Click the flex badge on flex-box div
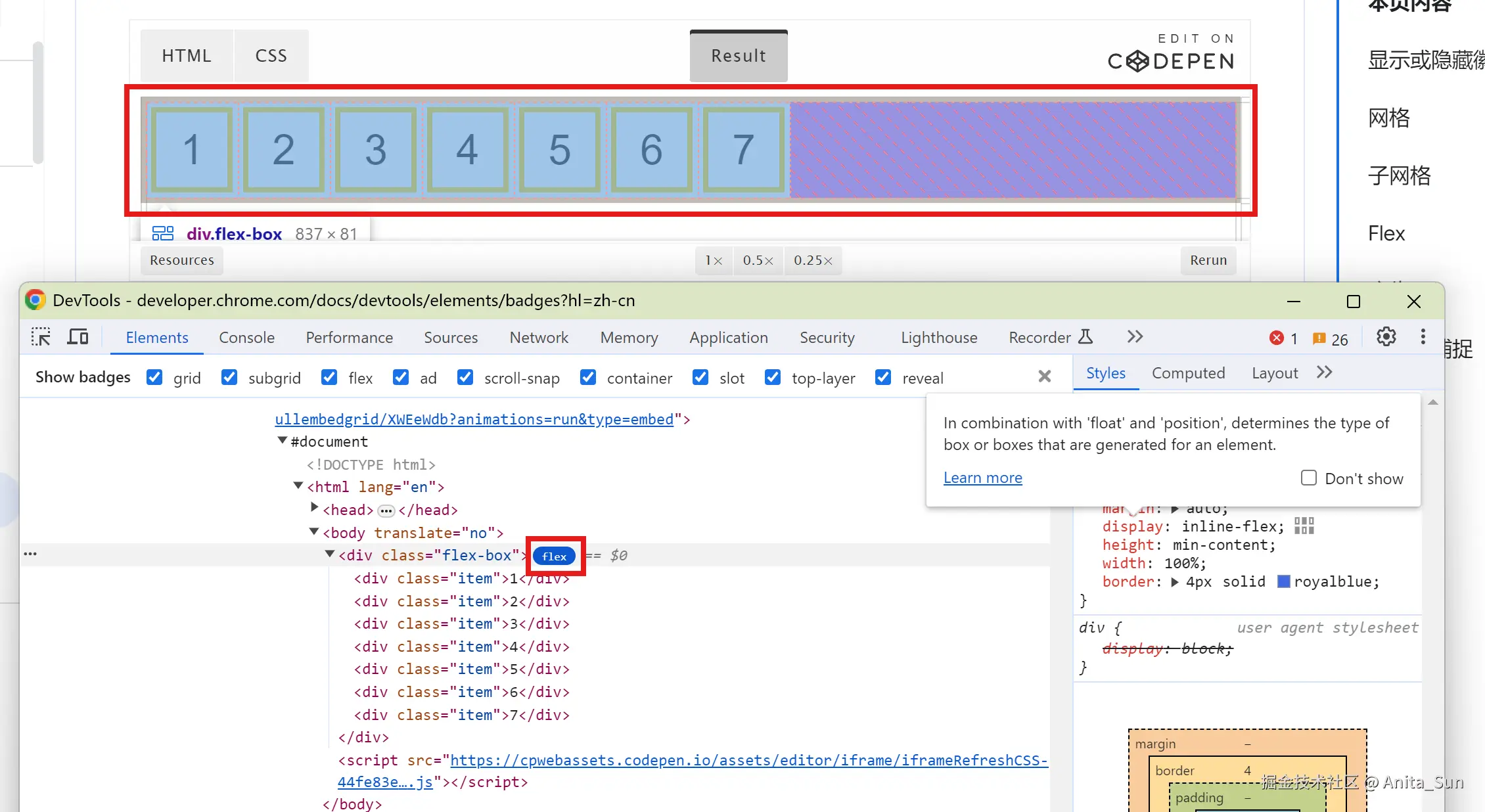 click(x=554, y=556)
